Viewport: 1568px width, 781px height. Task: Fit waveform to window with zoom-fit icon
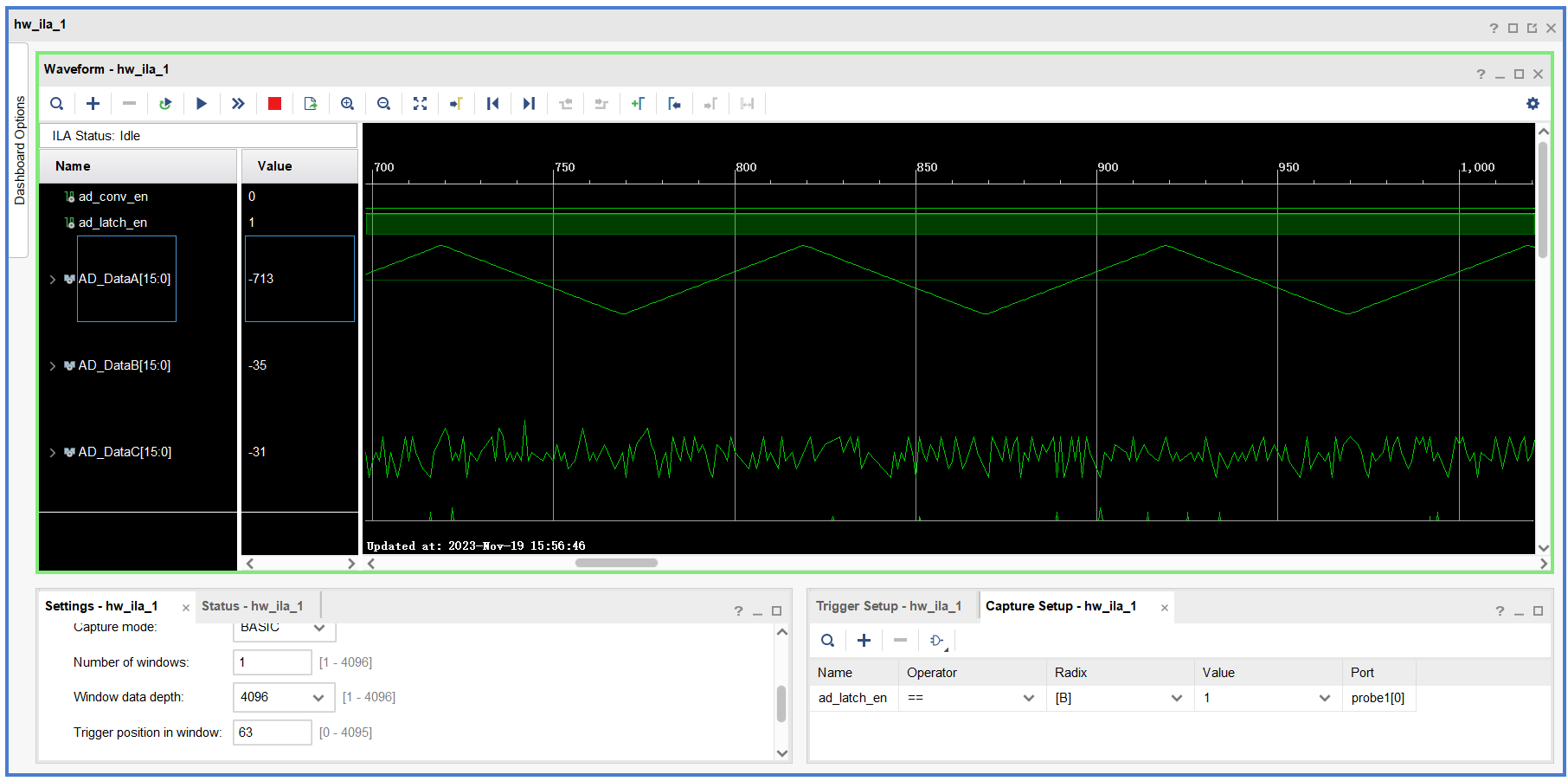click(420, 104)
